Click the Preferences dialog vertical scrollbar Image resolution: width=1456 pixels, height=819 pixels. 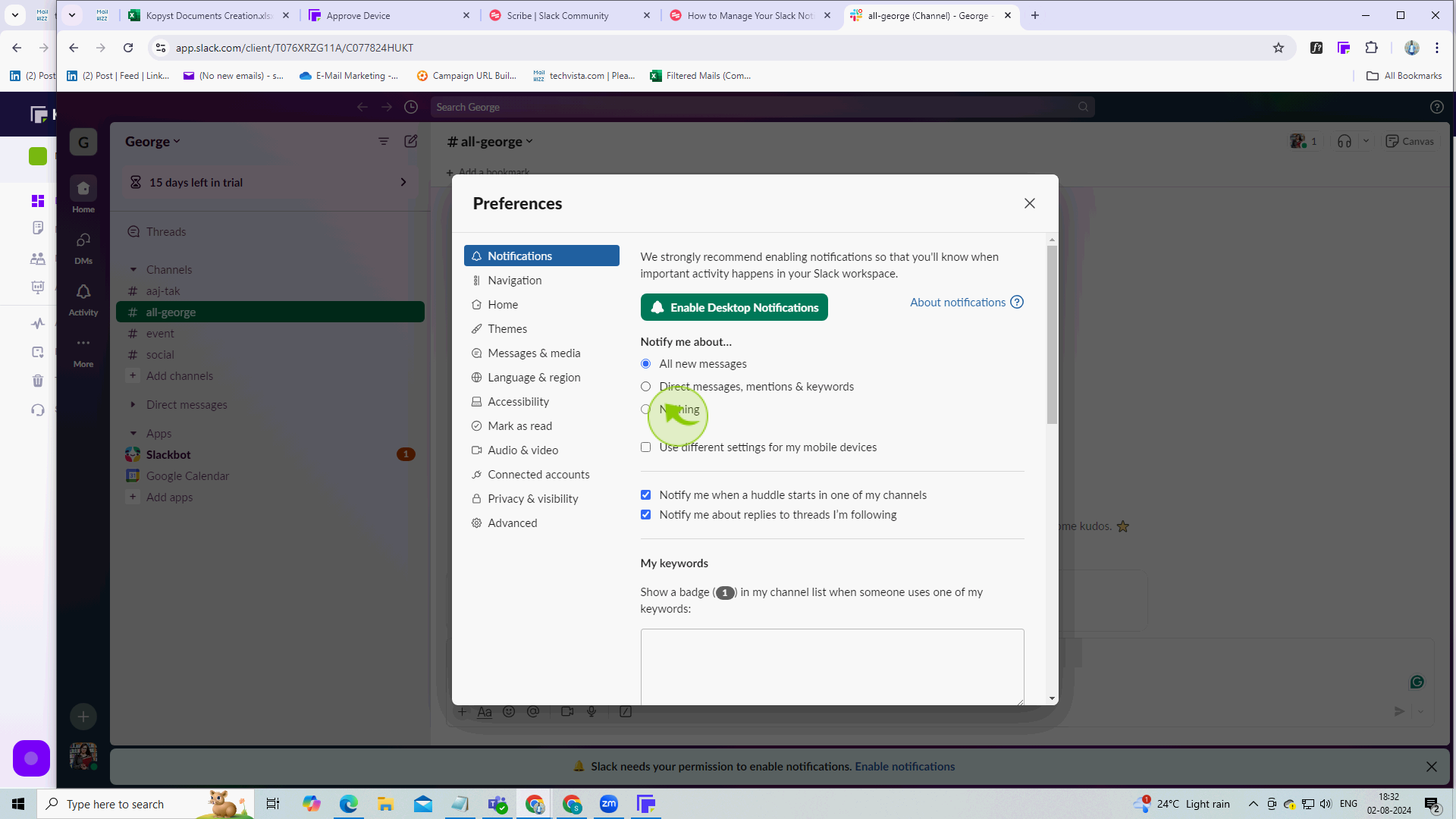(1052, 334)
